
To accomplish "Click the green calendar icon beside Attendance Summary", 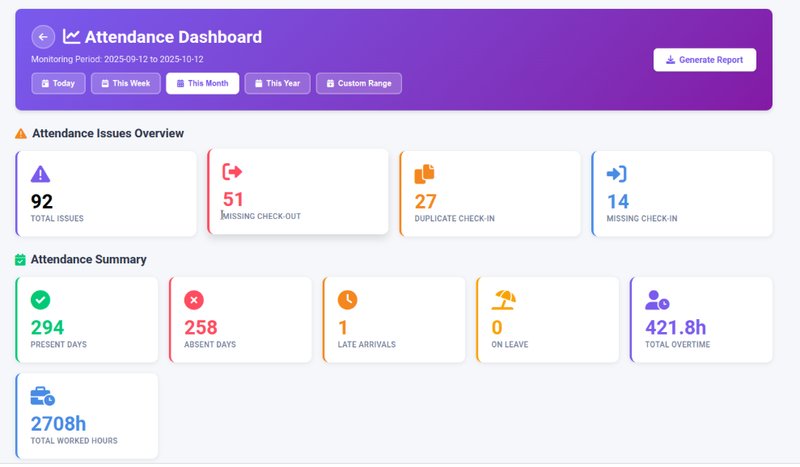I will (x=20, y=260).
